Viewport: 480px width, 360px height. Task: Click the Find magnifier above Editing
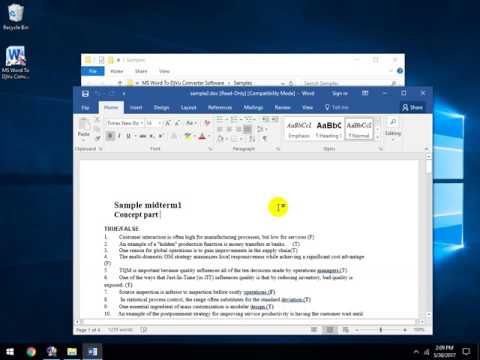[x=393, y=122]
